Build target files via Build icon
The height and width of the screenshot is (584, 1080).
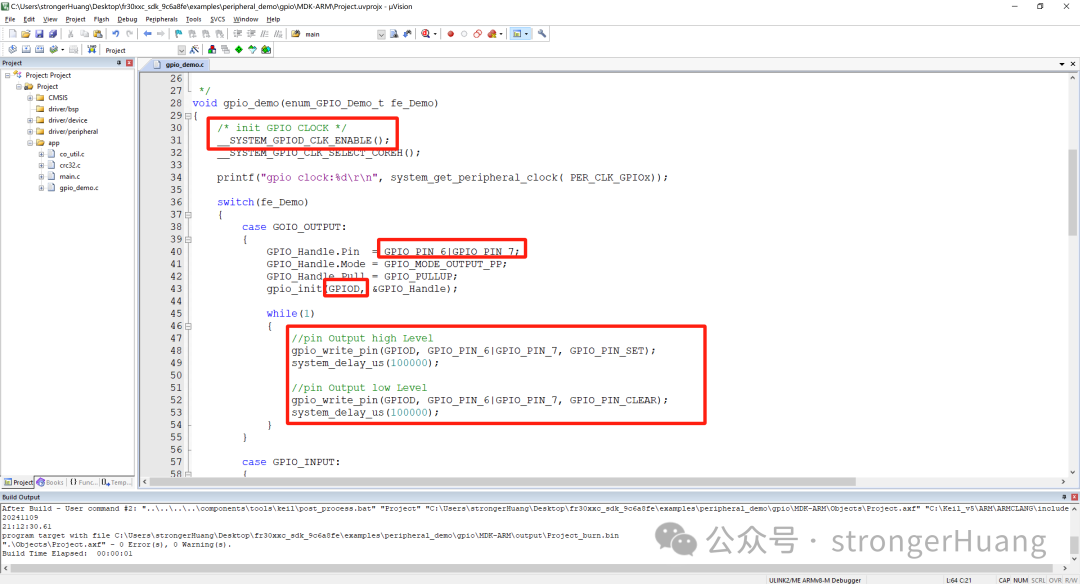pos(26,50)
